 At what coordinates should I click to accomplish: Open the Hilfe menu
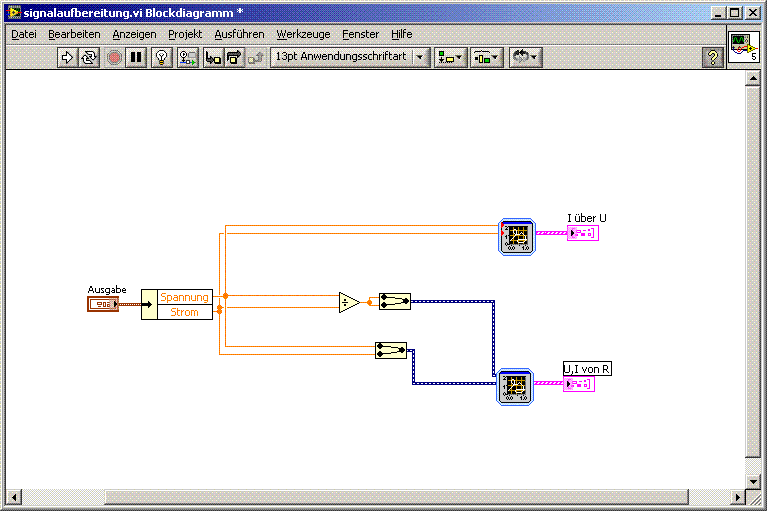(x=402, y=34)
